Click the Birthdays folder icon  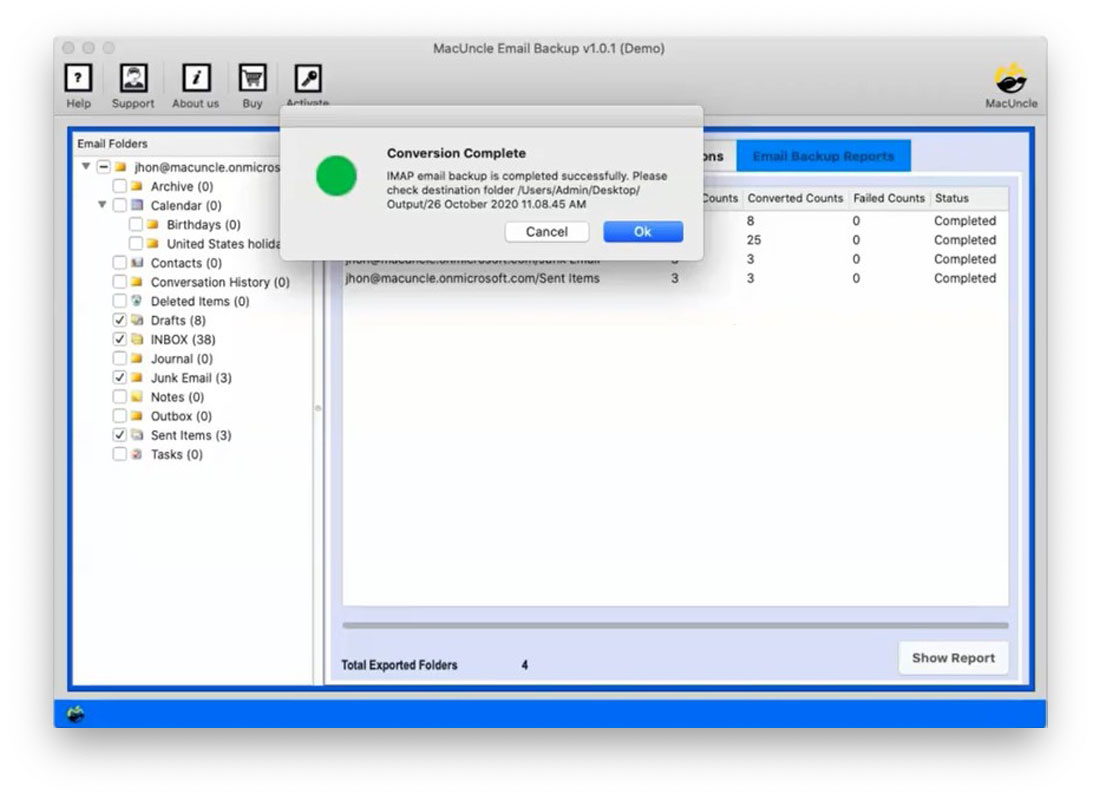point(153,224)
